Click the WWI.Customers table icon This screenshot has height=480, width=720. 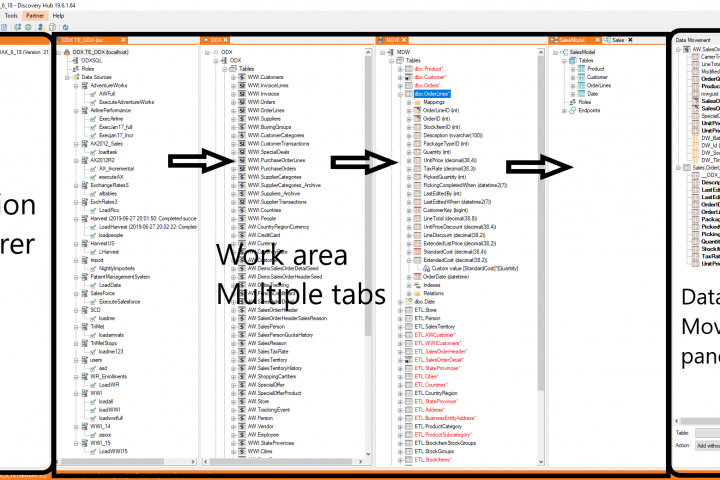(242, 76)
